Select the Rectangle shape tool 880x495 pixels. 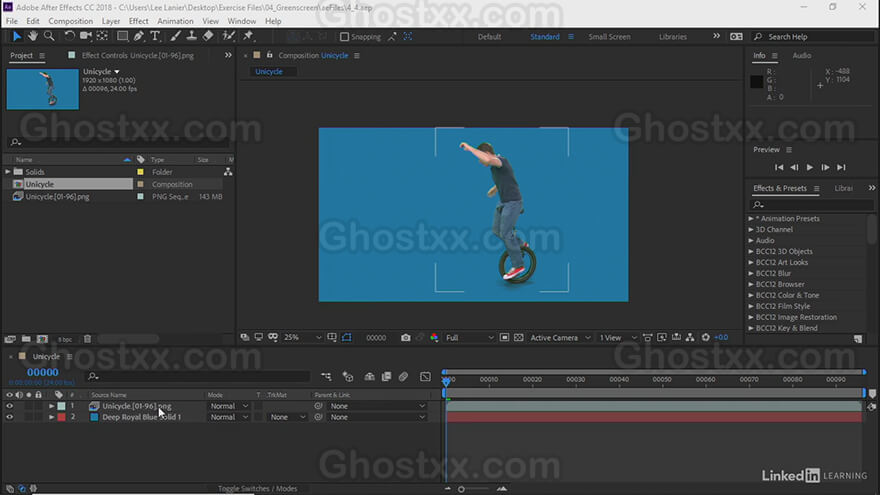122,36
